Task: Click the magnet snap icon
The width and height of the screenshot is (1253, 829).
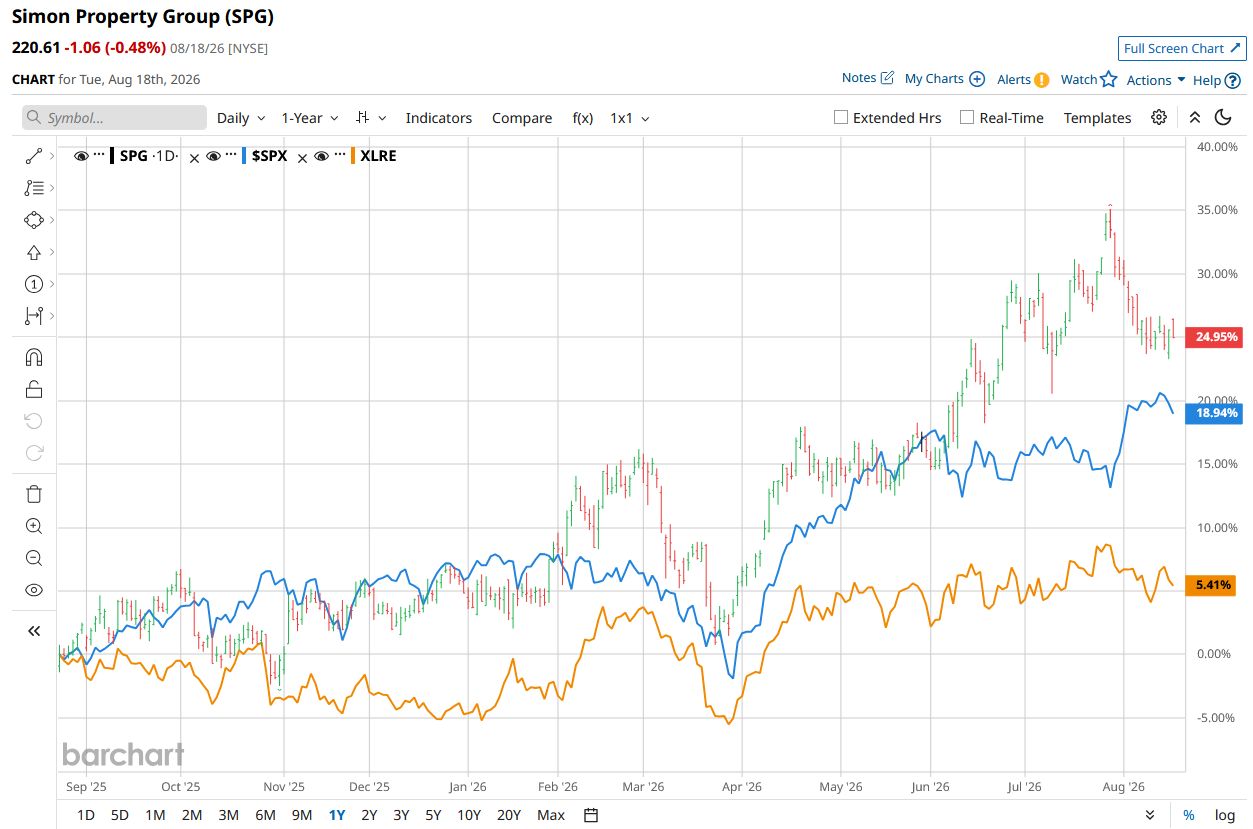Action: point(34,357)
